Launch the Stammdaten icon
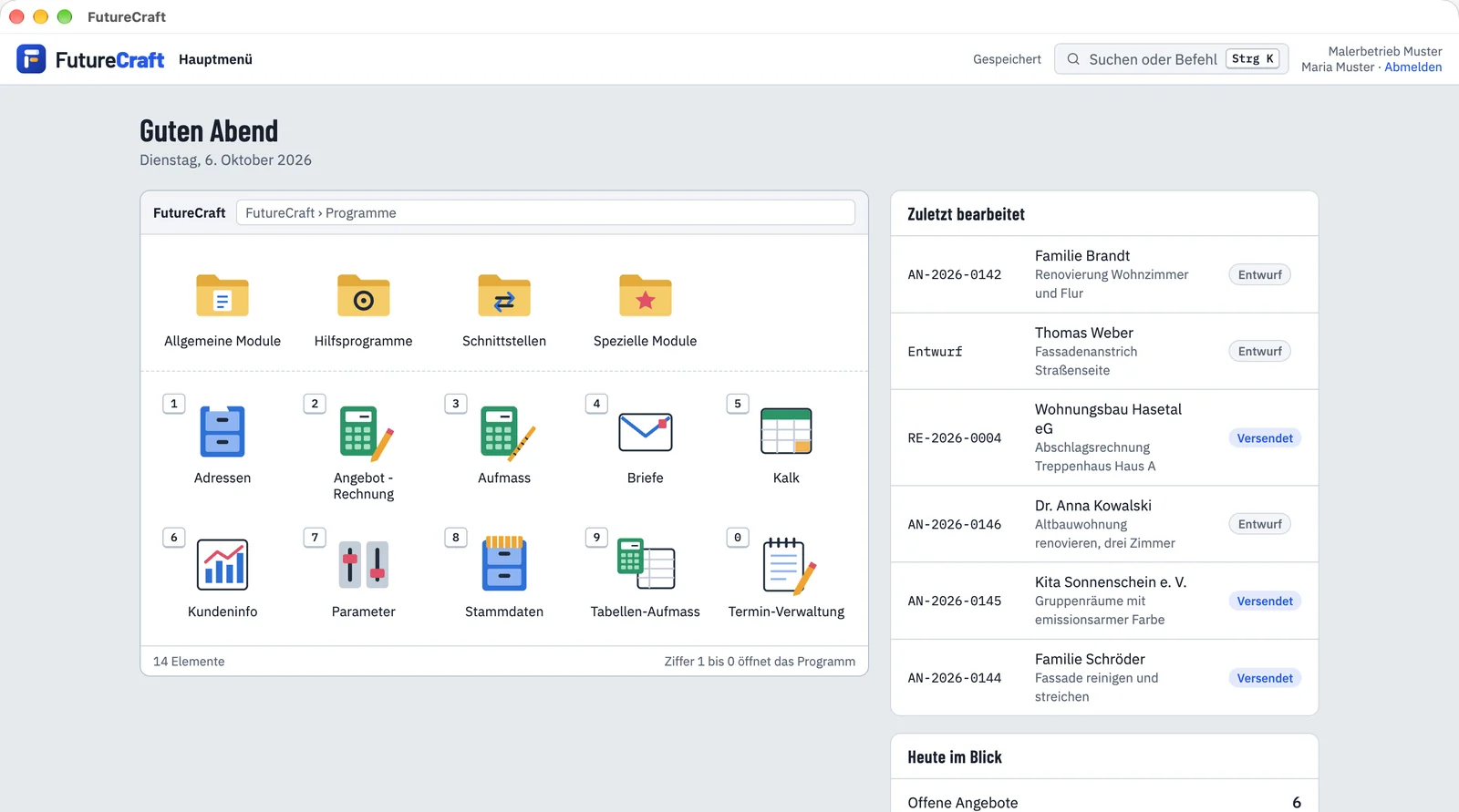The width and height of the screenshot is (1459, 812). 504,563
